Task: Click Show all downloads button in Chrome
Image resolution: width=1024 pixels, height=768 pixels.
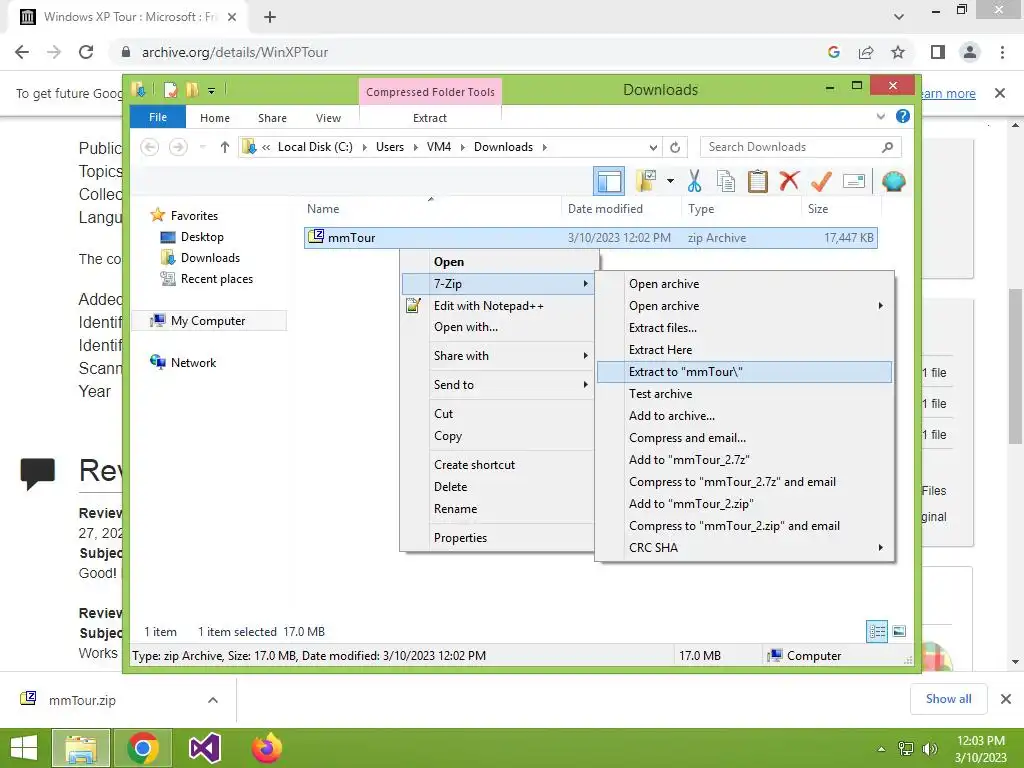Action: pos(948,699)
